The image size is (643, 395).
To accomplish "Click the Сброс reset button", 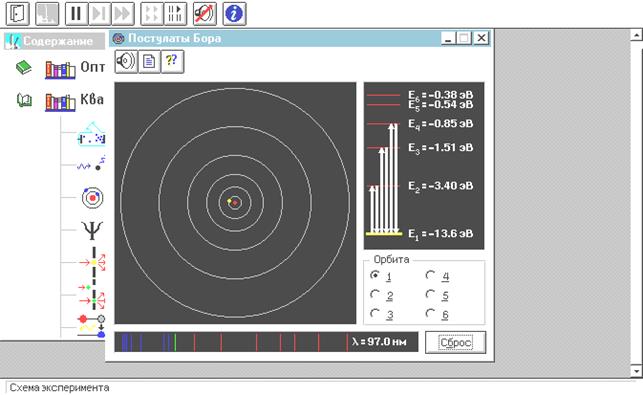I will [456, 342].
